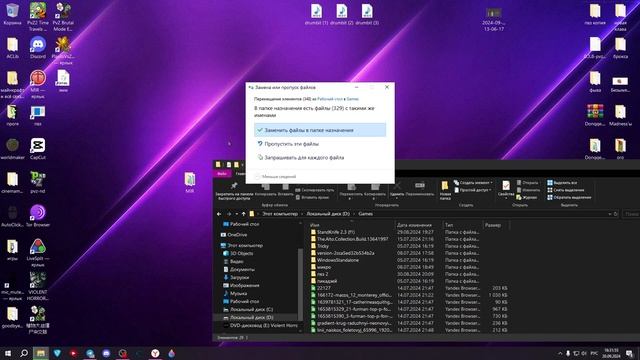The image size is (640, 360).
Task: Open the pvz-nd desktop shortcut
Action: pos(38,182)
